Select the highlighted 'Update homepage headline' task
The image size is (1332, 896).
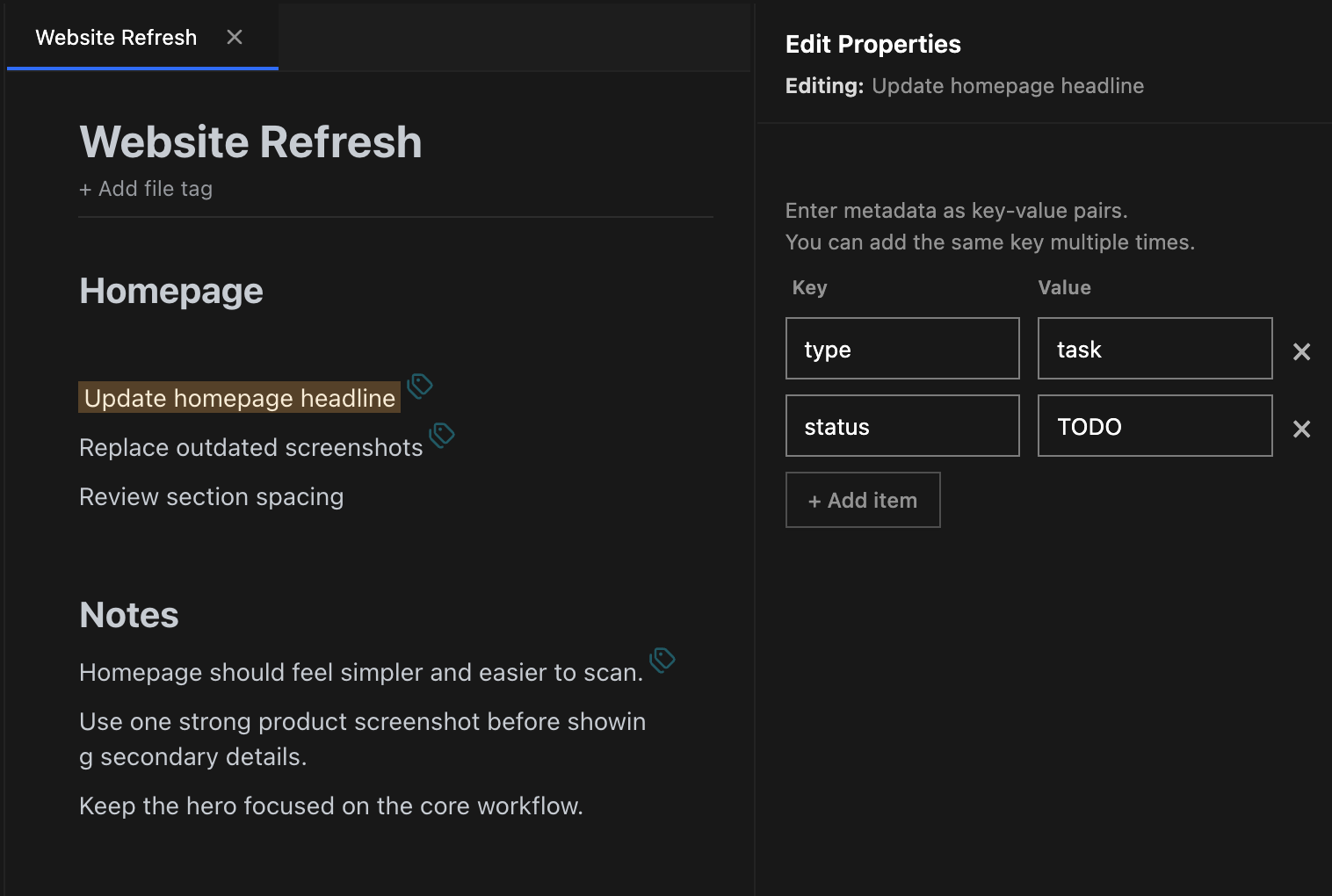(238, 397)
